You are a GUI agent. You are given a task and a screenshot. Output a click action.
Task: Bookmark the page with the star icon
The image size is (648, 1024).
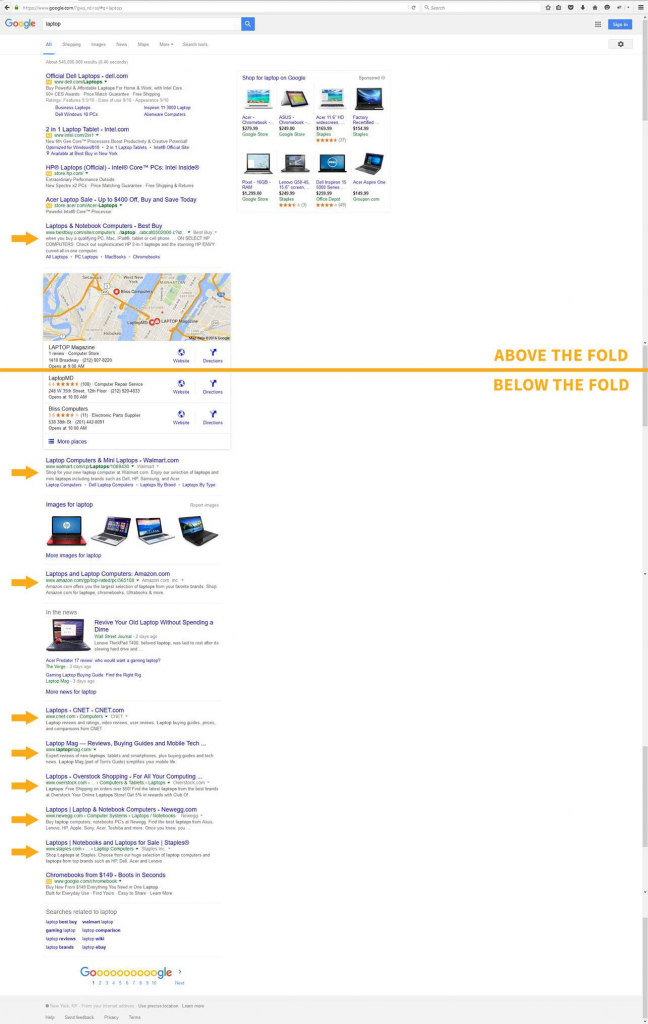547,8
